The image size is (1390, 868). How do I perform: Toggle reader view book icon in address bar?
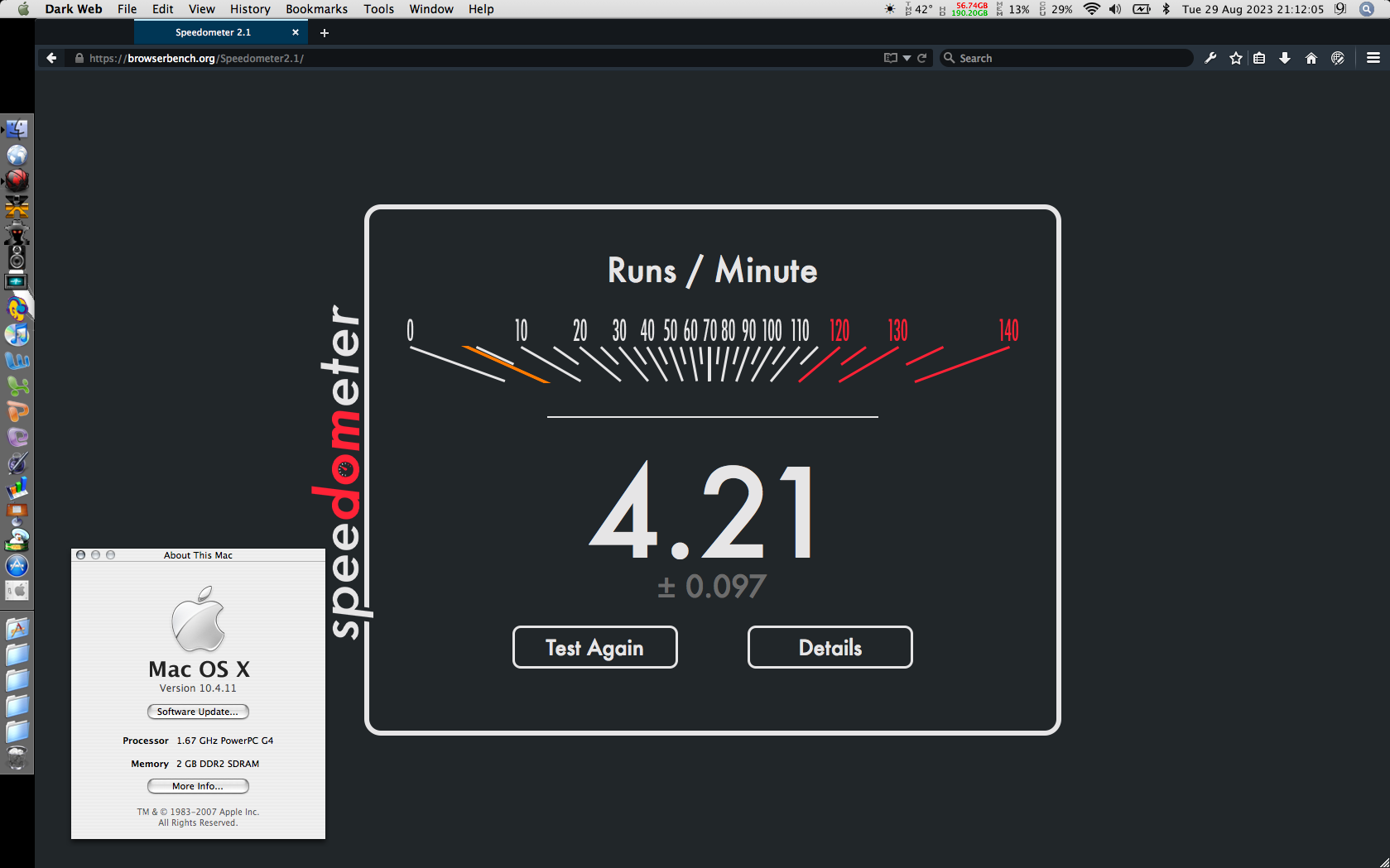[x=890, y=58]
